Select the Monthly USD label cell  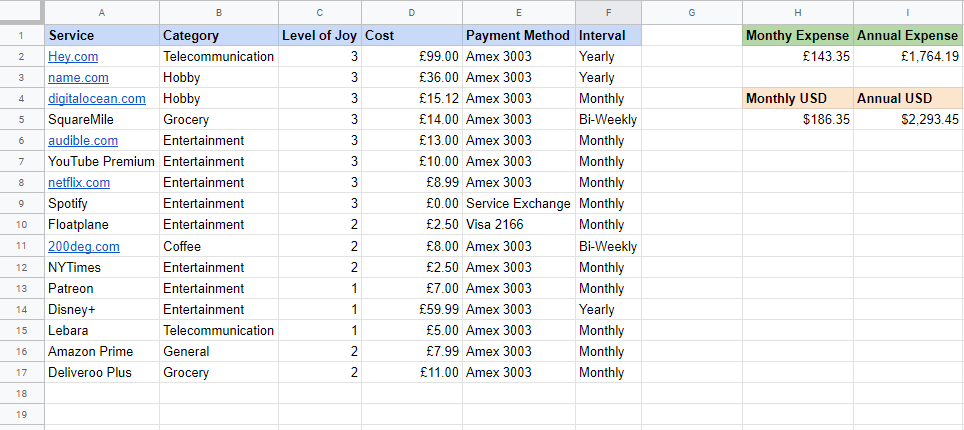(x=797, y=98)
